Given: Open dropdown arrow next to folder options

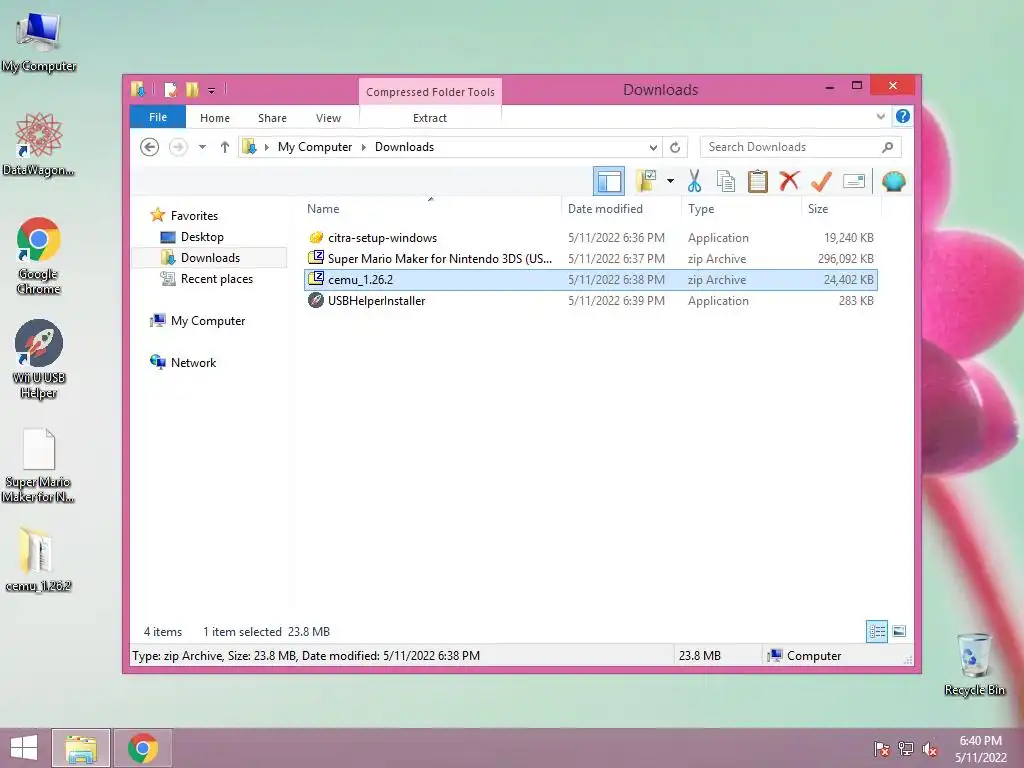Looking at the screenshot, I should pyautogui.click(x=670, y=181).
